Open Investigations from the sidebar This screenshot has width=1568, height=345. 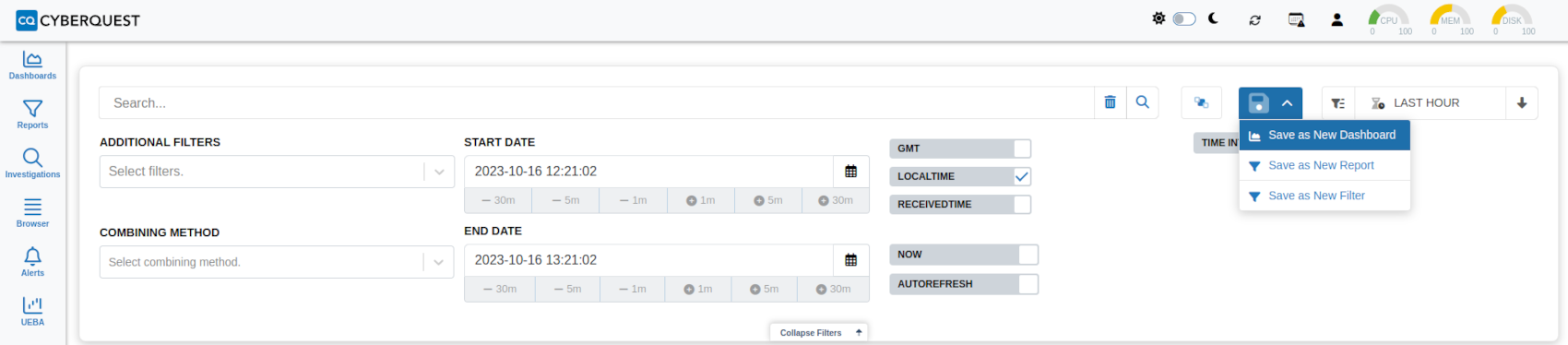(32, 163)
